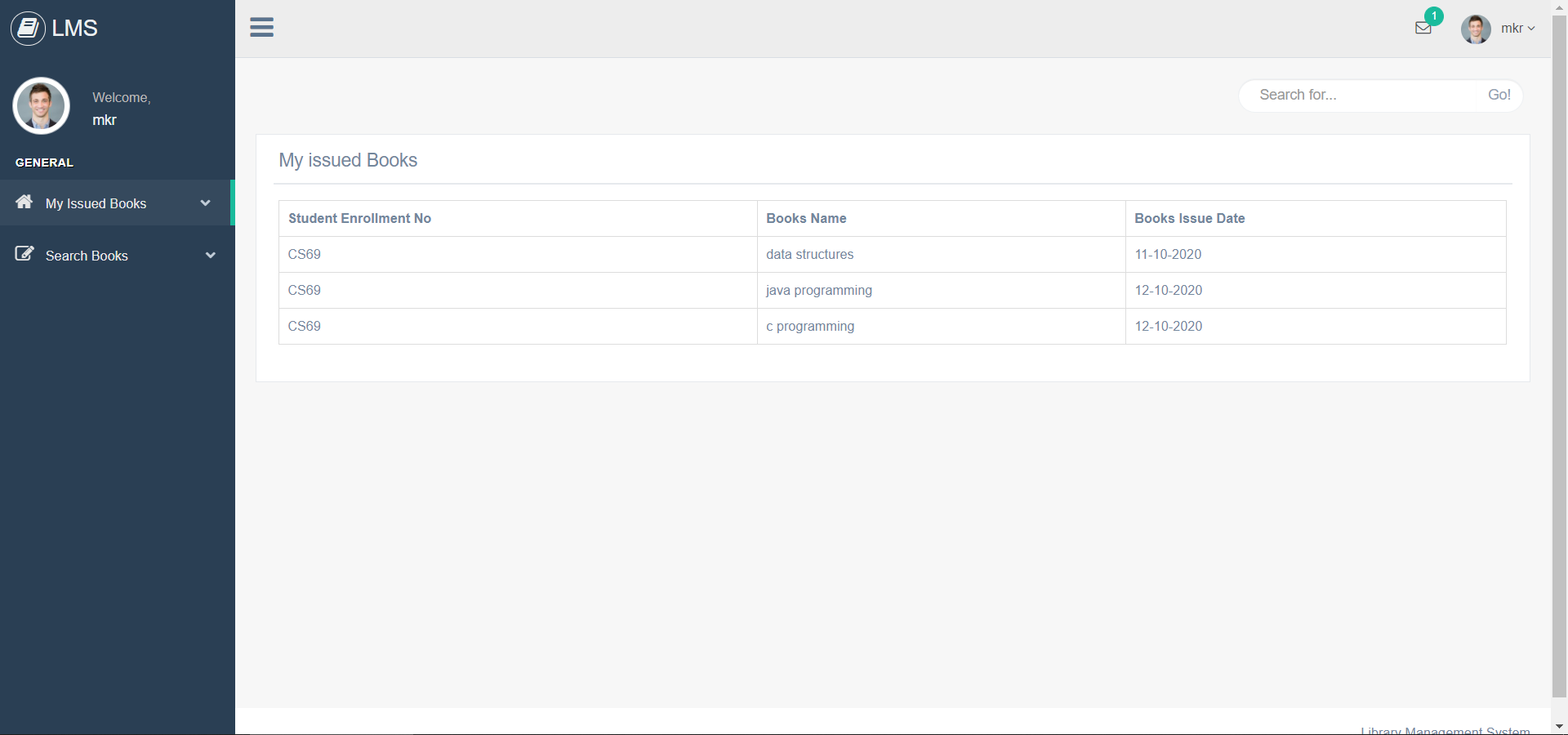
Task: Open the Library Management System footer link
Action: (1445, 729)
